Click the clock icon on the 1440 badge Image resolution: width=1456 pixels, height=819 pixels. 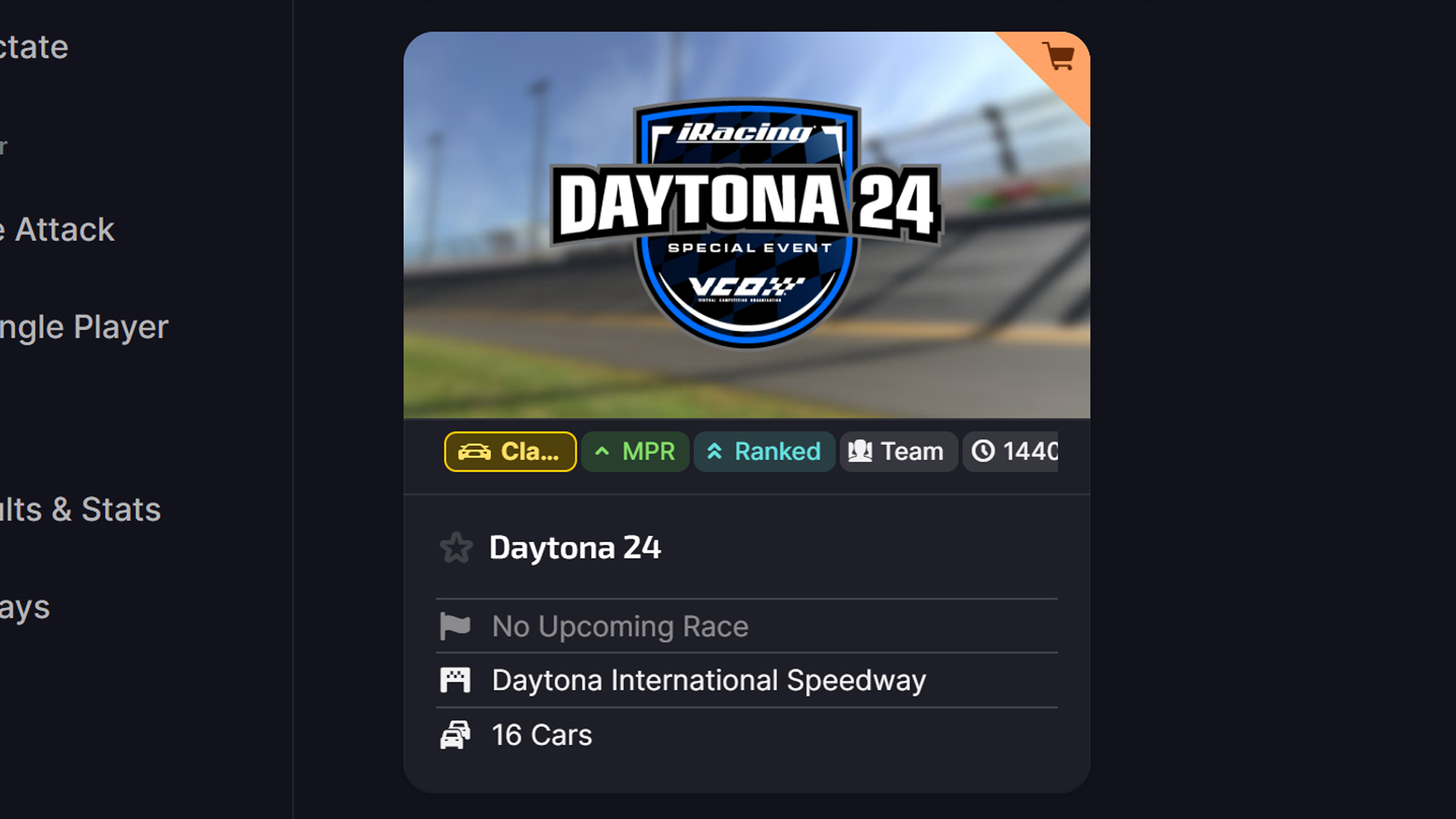pyautogui.click(x=984, y=451)
